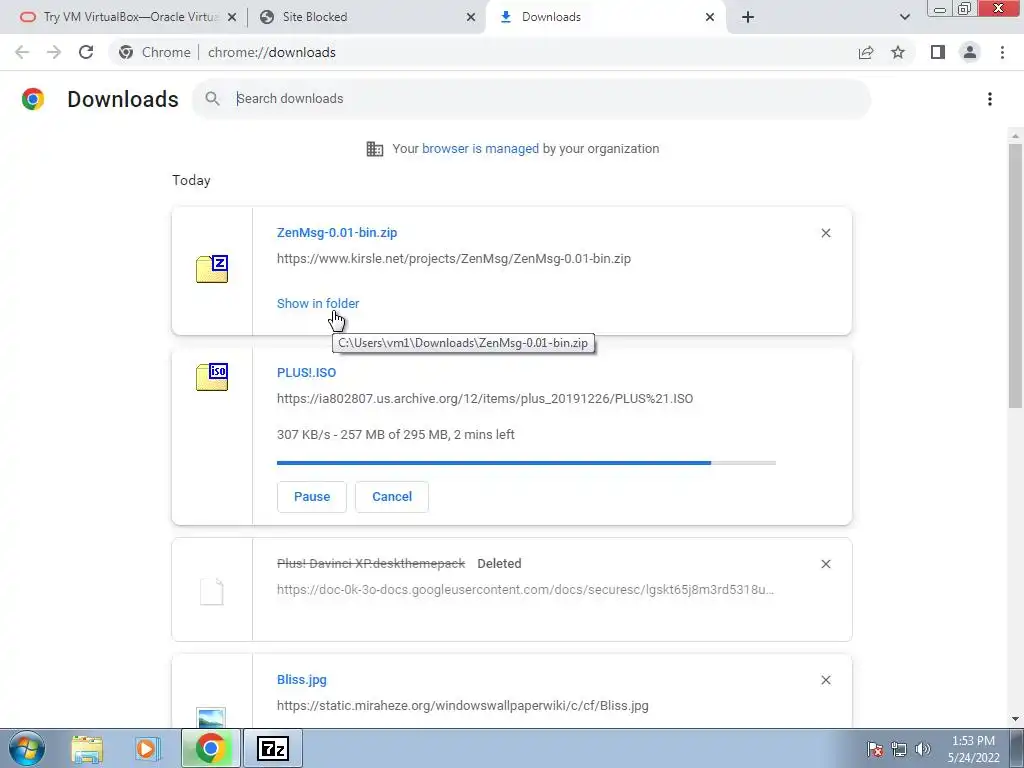Click the 'Deleted' status label
1024x768 pixels.
click(499, 564)
